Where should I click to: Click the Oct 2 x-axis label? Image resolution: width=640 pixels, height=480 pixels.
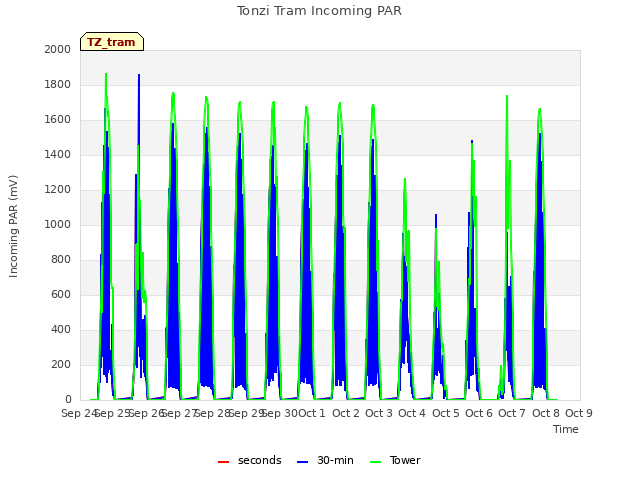346,413
